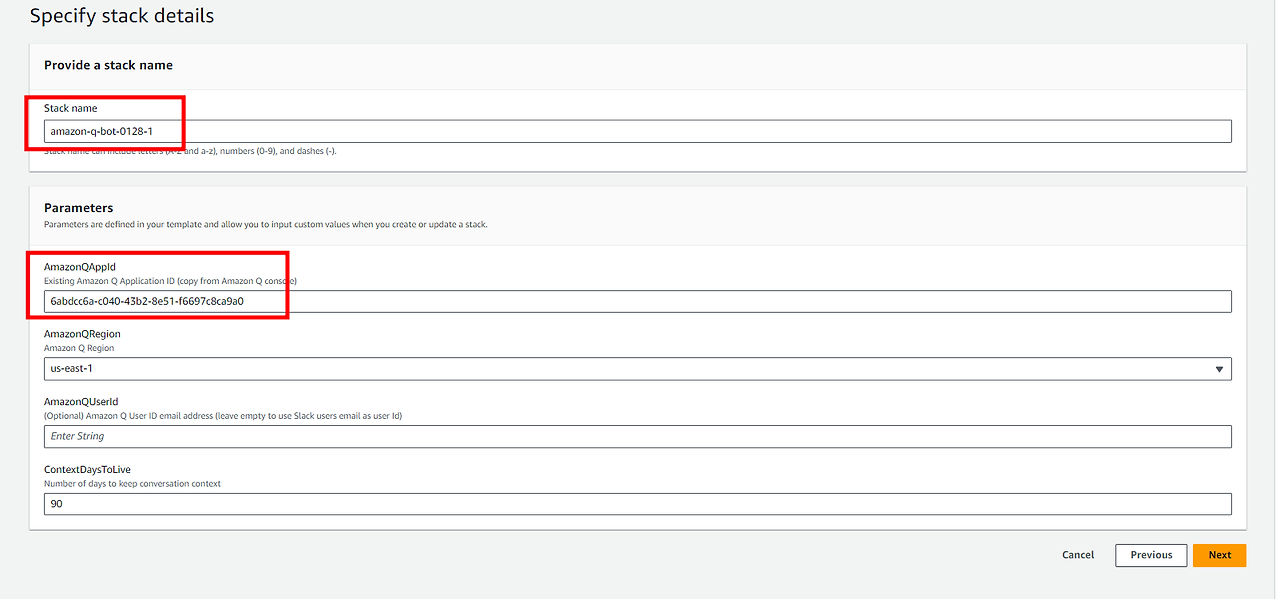Click the ContextDaysToLive field showing 90
The image size is (1280, 599).
(638, 504)
